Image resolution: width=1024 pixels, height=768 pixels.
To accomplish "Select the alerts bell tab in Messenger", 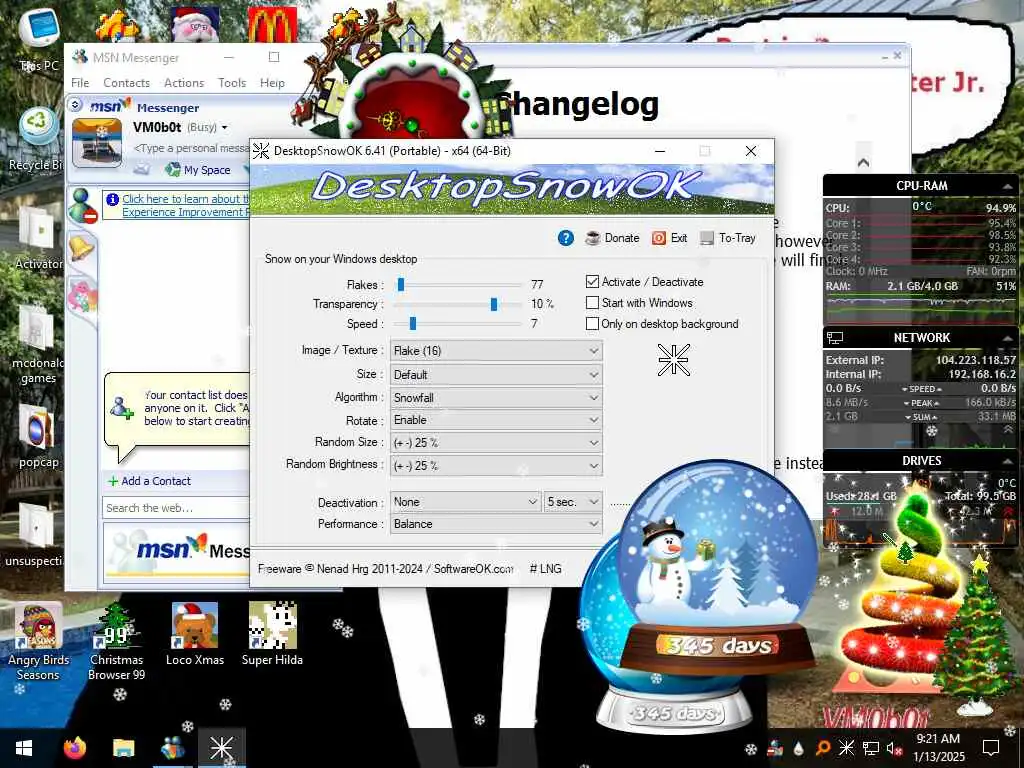I will pyautogui.click(x=82, y=249).
